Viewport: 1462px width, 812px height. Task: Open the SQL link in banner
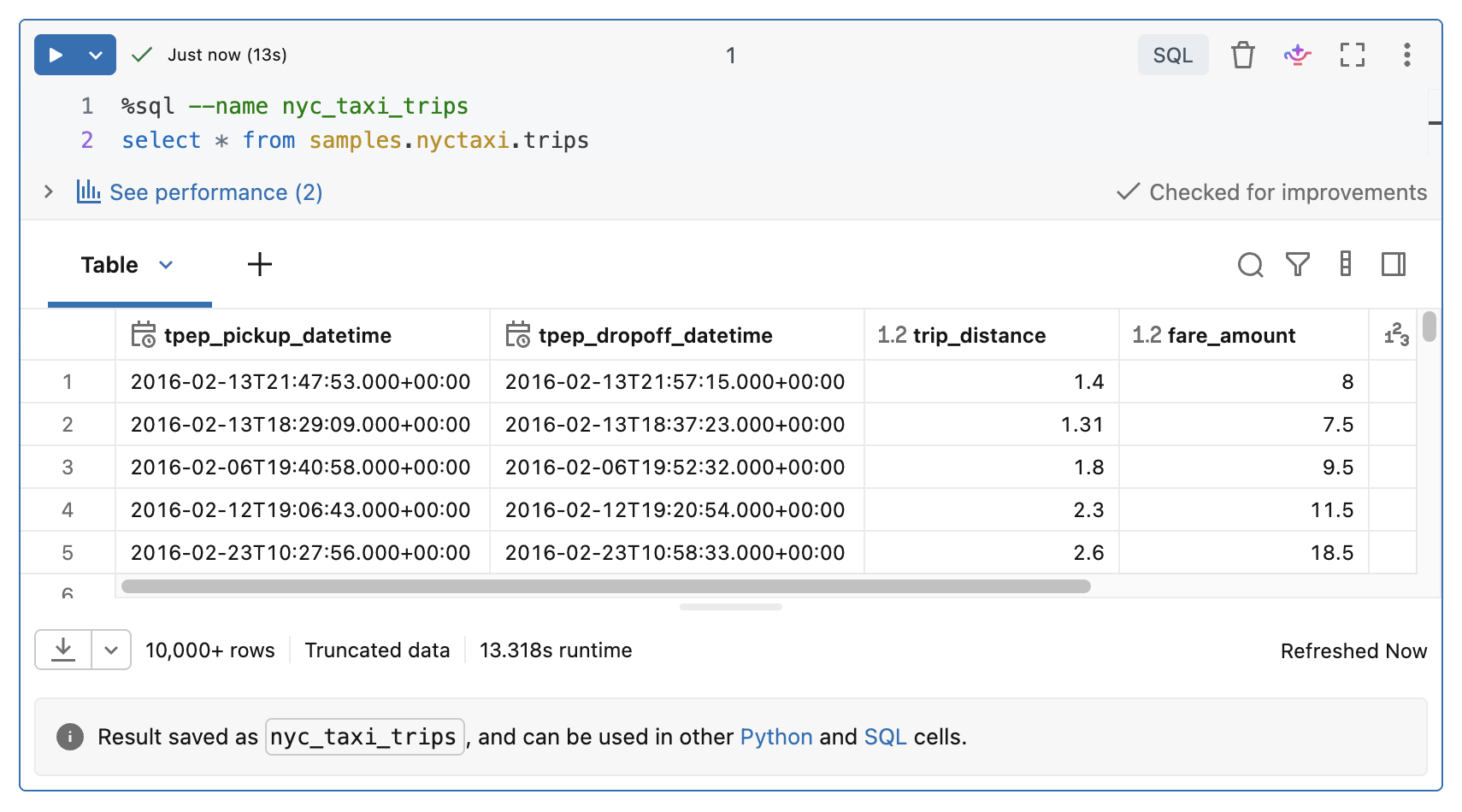(885, 737)
